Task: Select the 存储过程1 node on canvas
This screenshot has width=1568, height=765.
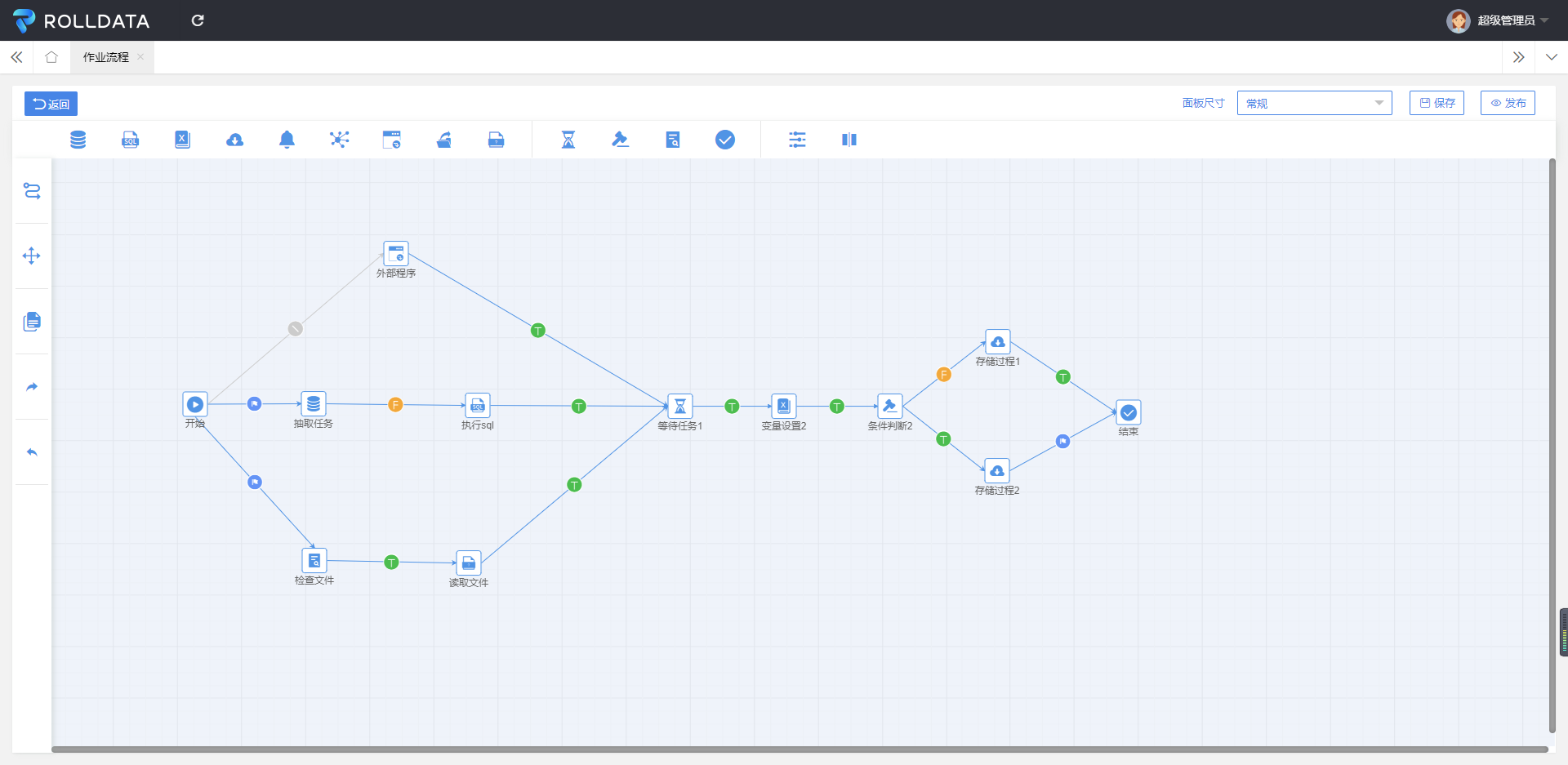Action: 998,341
